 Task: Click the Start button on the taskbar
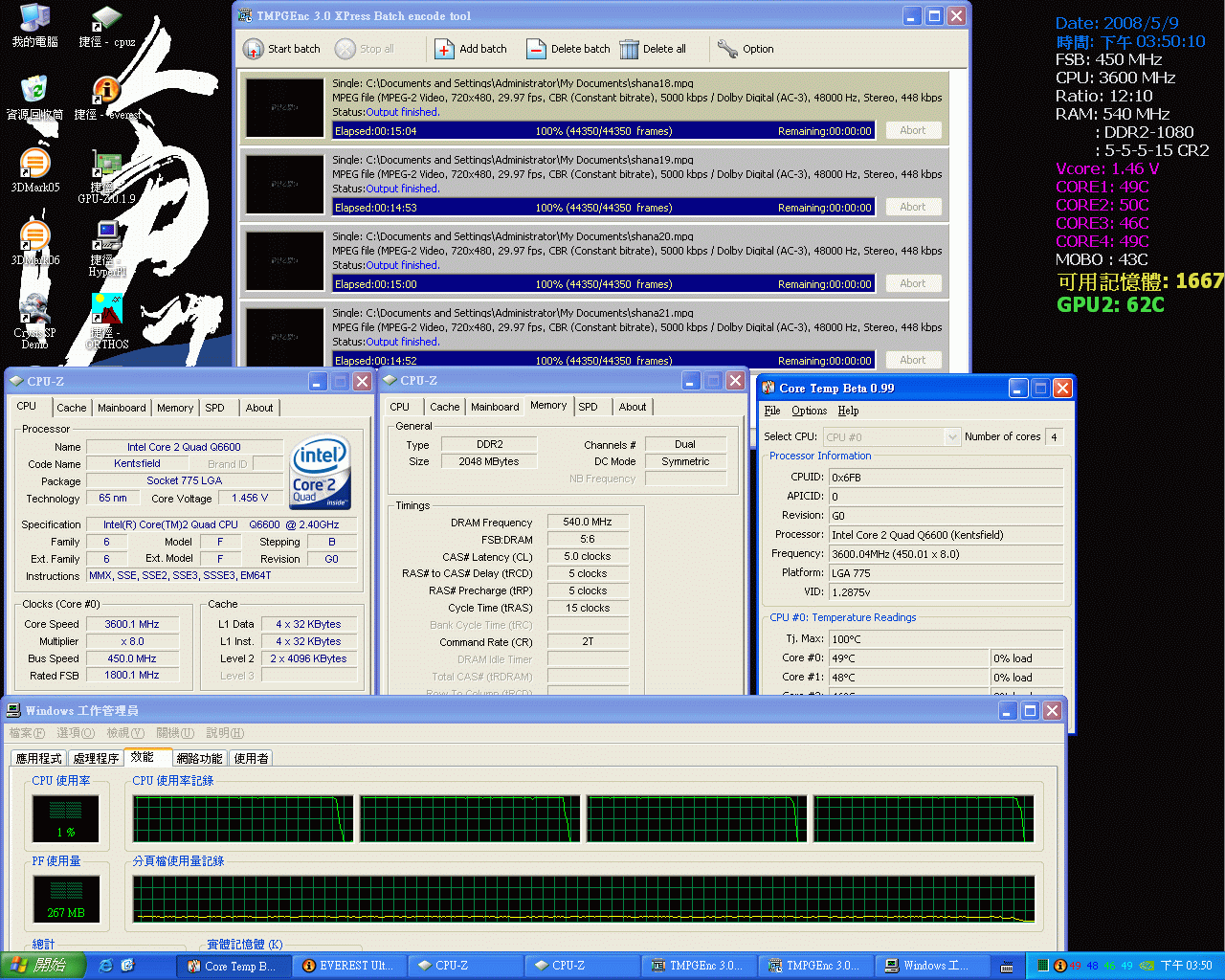coord(43,966)
